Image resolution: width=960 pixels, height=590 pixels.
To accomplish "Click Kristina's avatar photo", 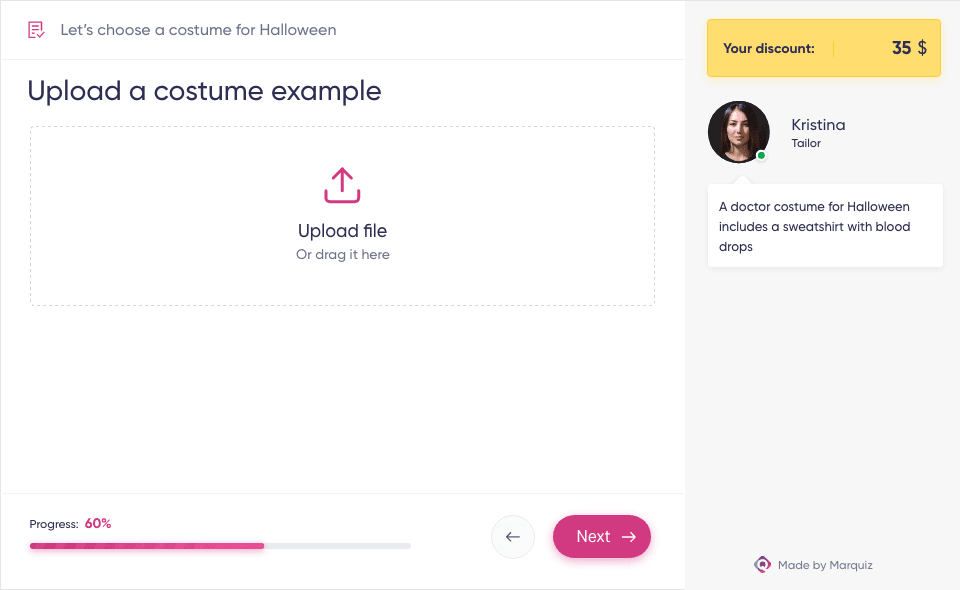I will point(738,132).
